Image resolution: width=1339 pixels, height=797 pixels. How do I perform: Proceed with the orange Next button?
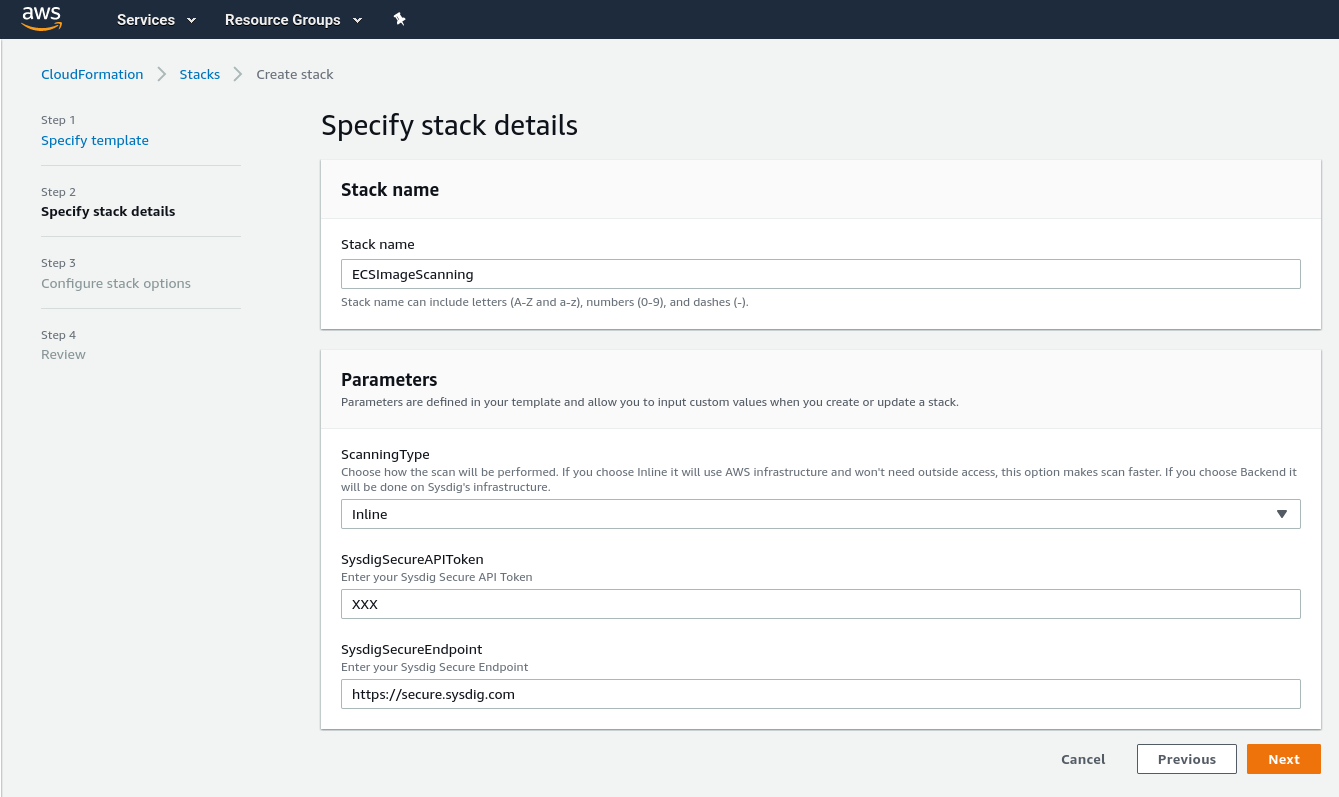(1283, 759)
